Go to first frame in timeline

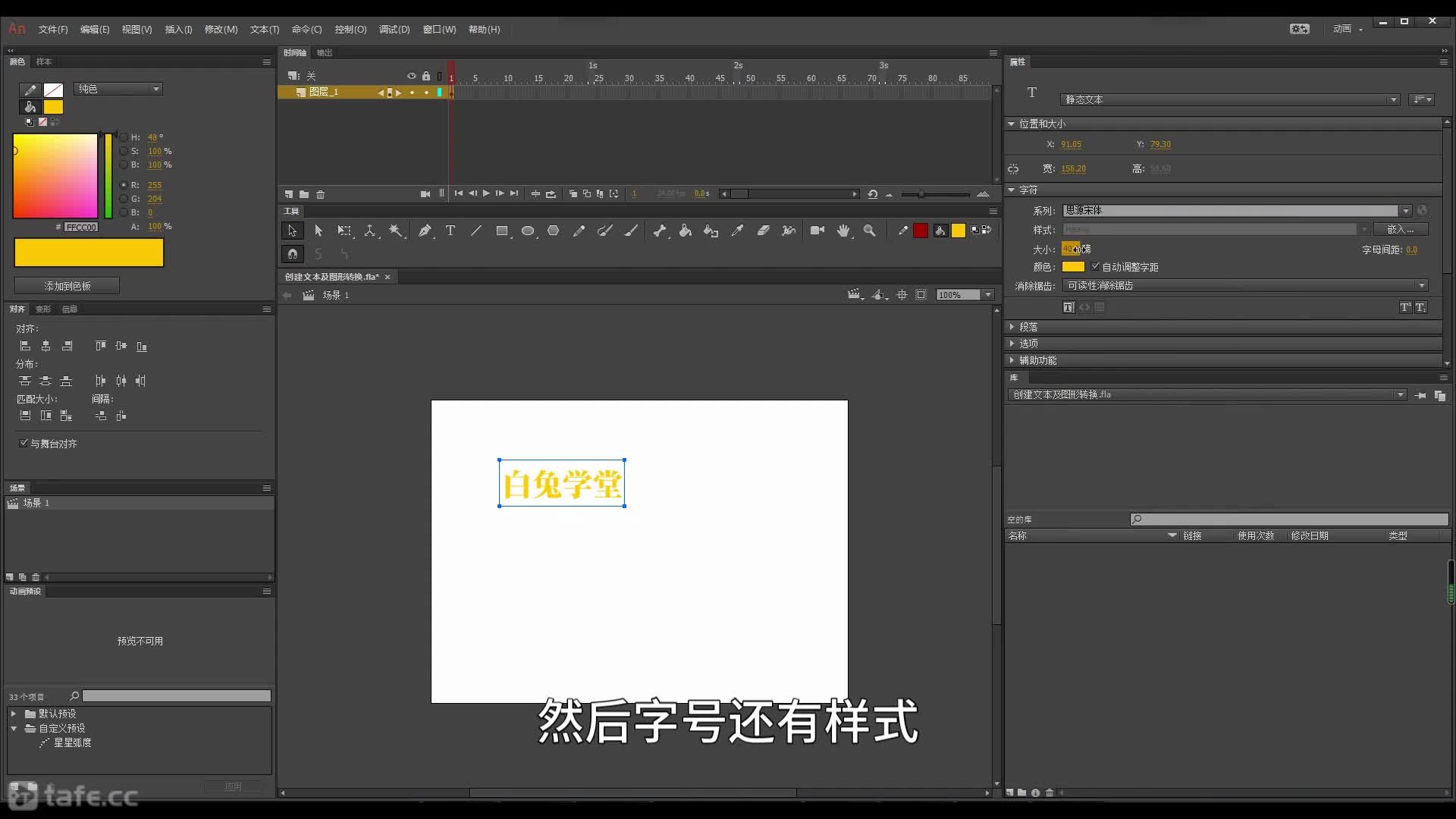point(458,193)
